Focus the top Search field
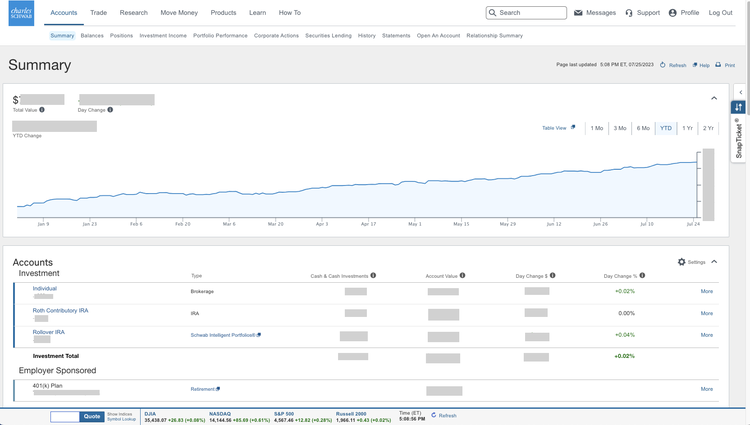The image size is (750, 425). point(526,13)
